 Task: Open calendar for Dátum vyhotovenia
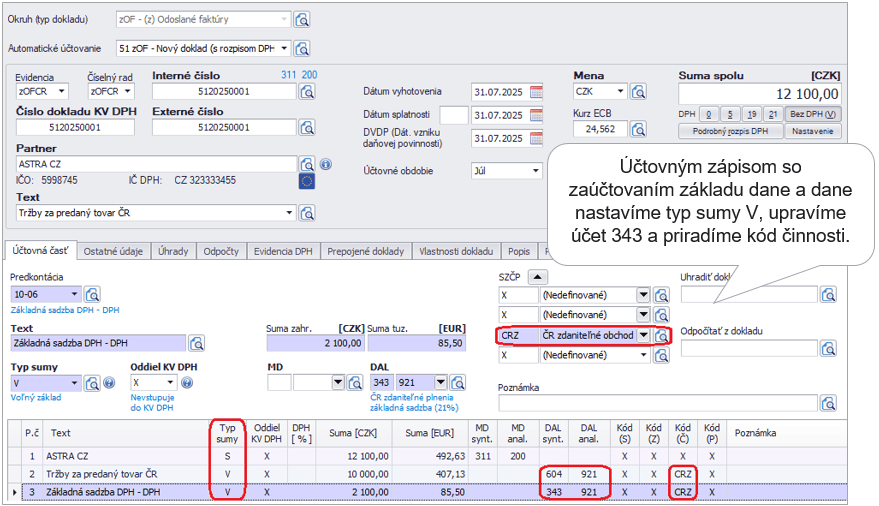click(x=536, y=92)
